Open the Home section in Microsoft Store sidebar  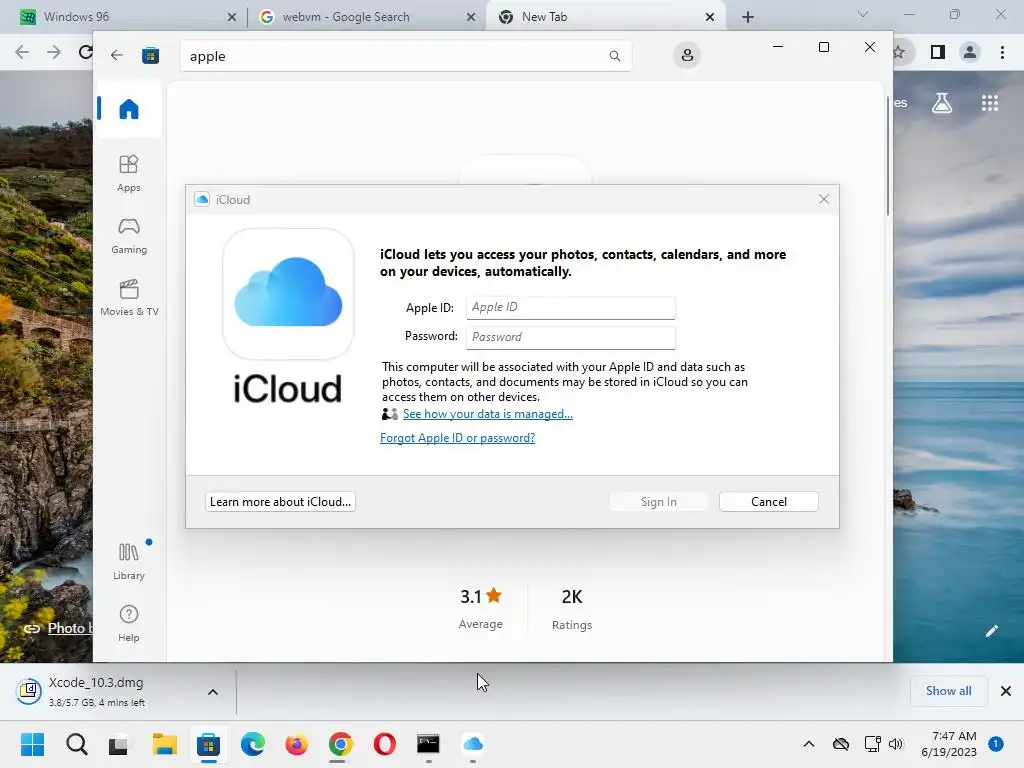pos(129,109)
